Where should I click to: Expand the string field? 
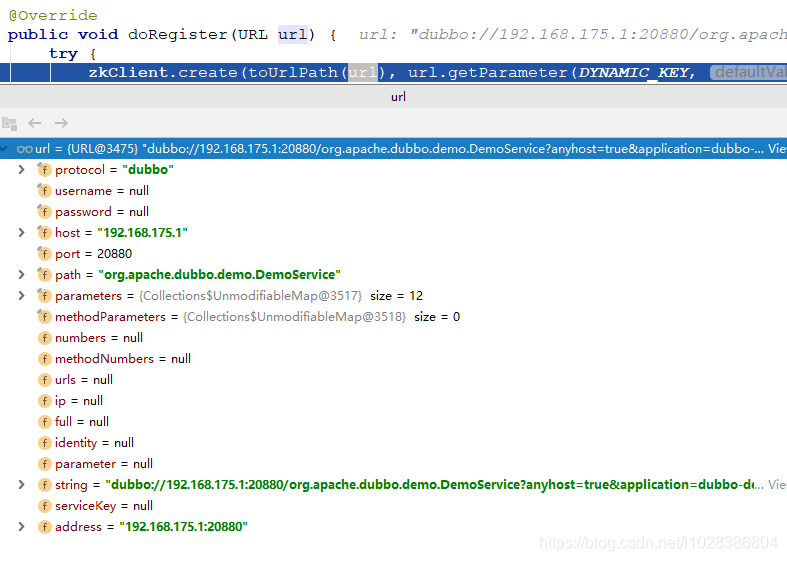(x=22, y=485)
